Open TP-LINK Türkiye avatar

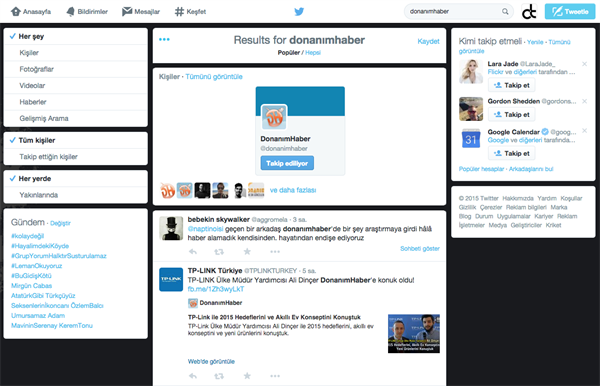(171, 279)
